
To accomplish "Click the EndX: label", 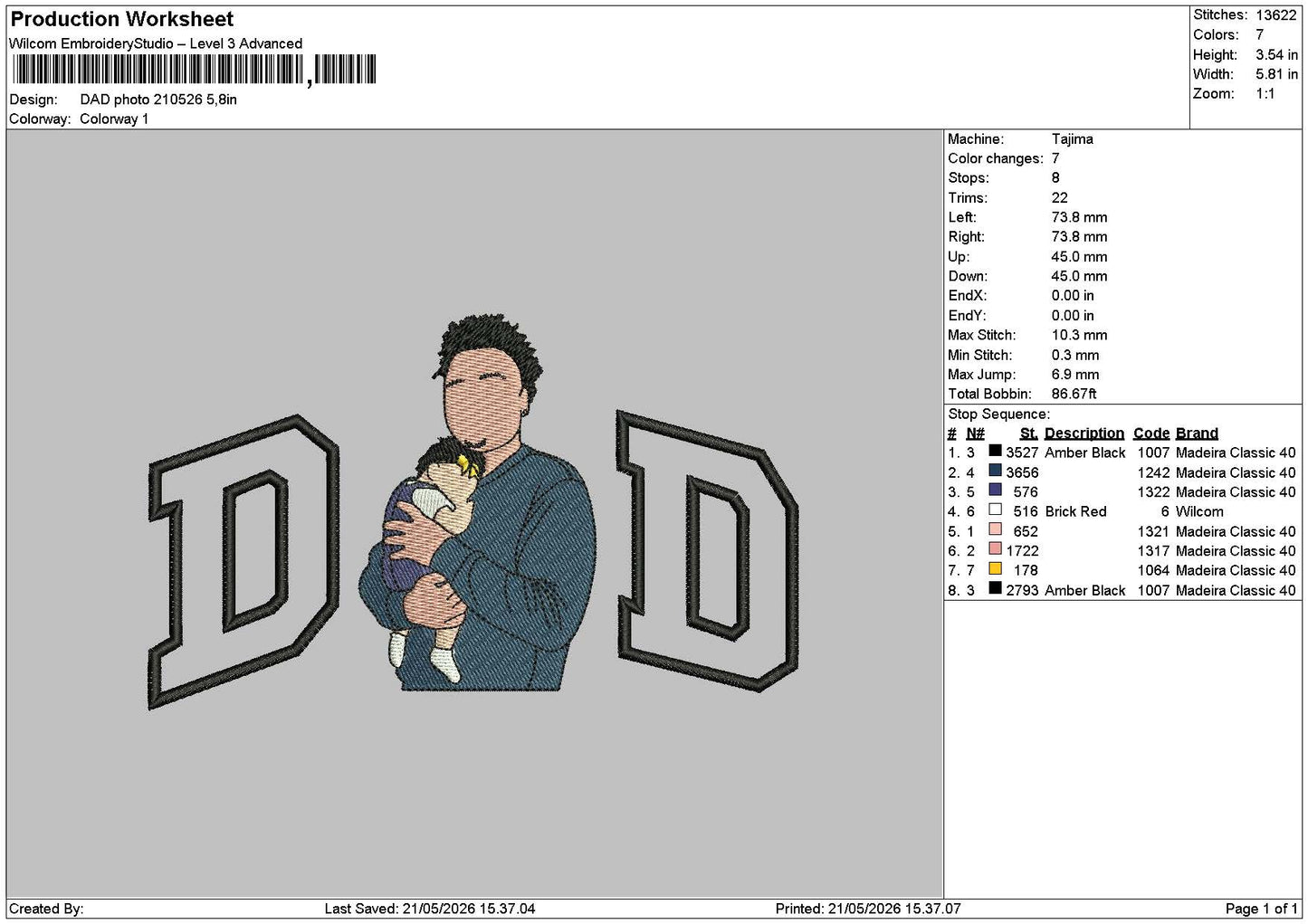I will (x=967, y=295).
